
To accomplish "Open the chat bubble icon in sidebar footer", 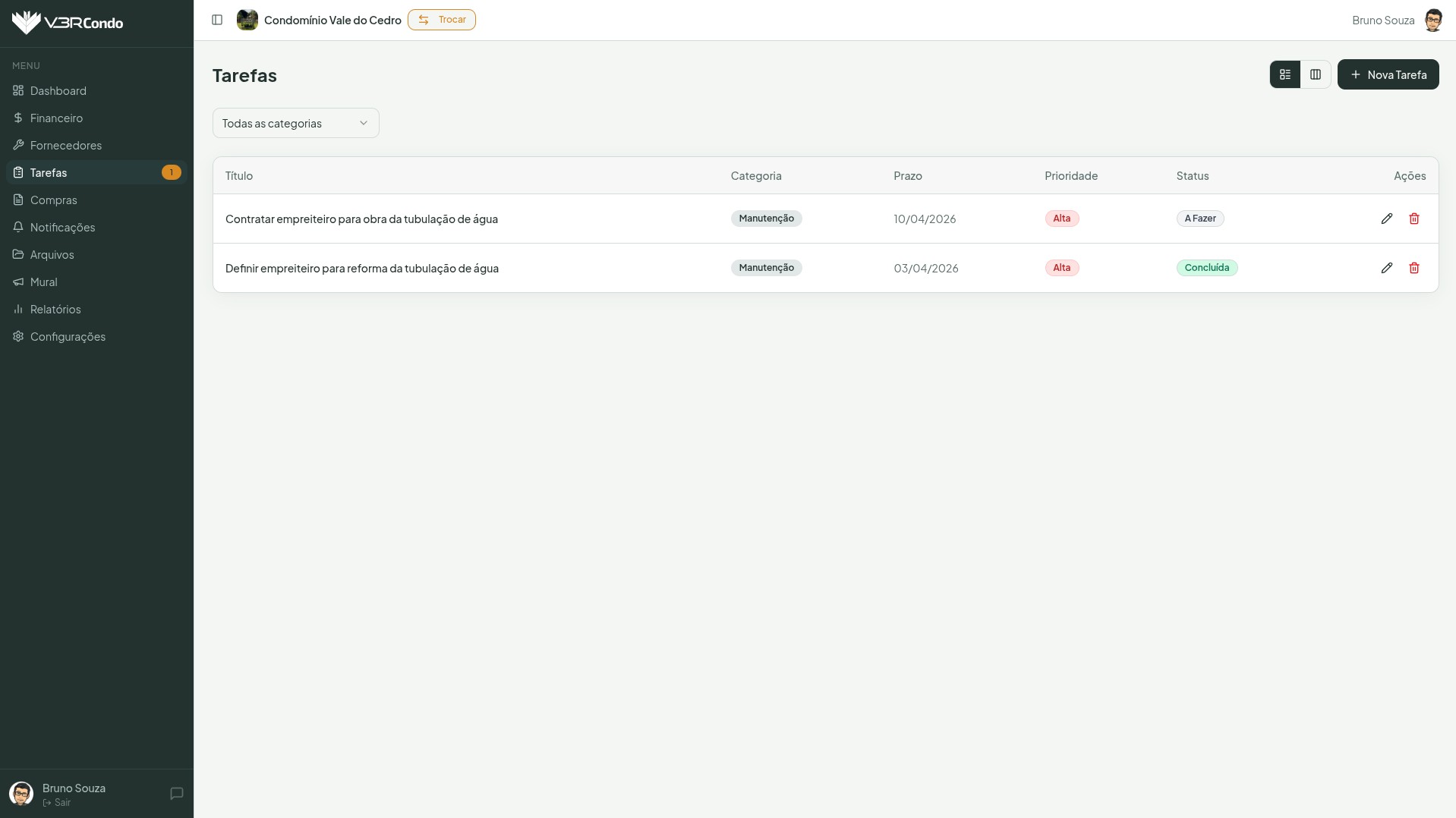I will pyautogui.click(x=177, y=794).
